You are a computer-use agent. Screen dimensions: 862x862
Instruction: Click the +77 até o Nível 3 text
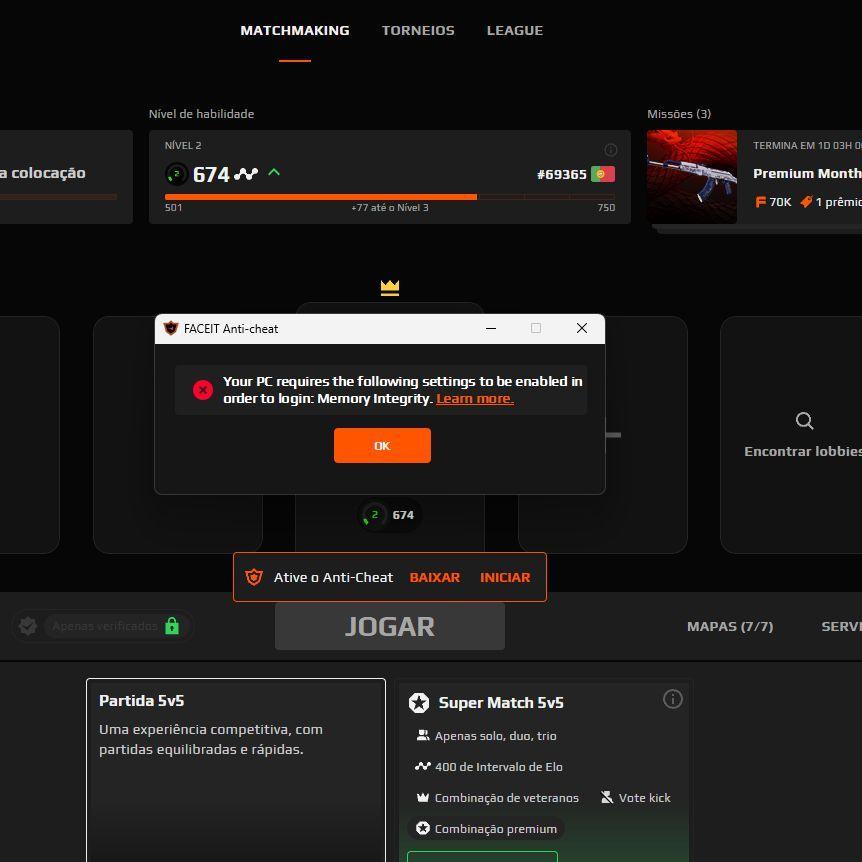tap(390, 207)
